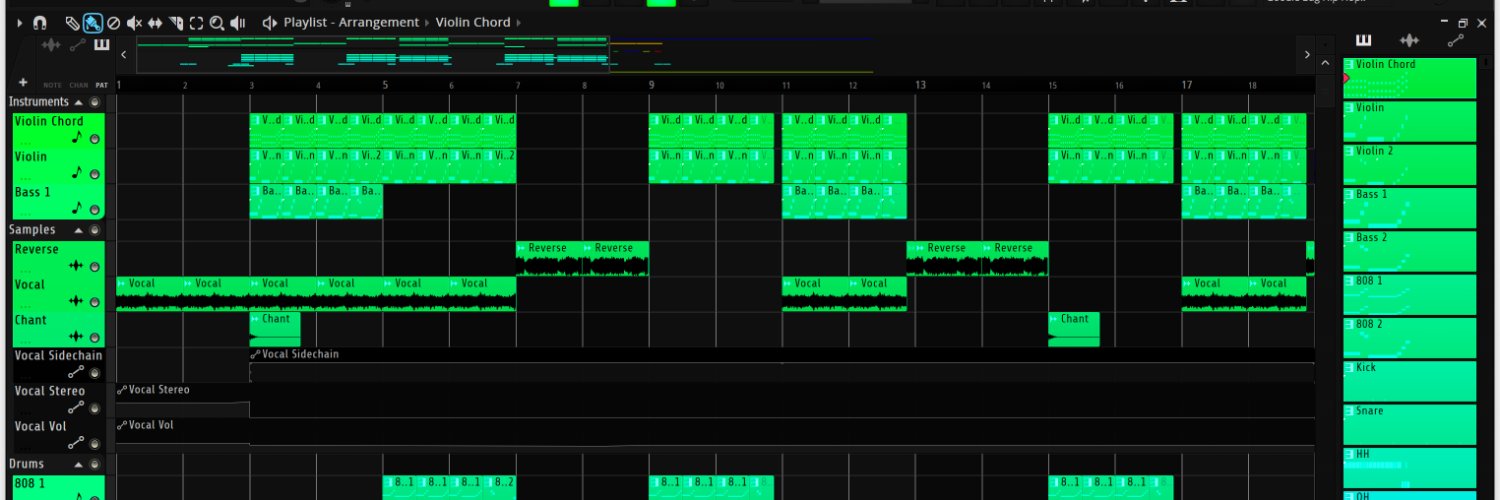1500x500 pixels.
Task: Mute the Vocal Stereo track
Action: [95, 408]
